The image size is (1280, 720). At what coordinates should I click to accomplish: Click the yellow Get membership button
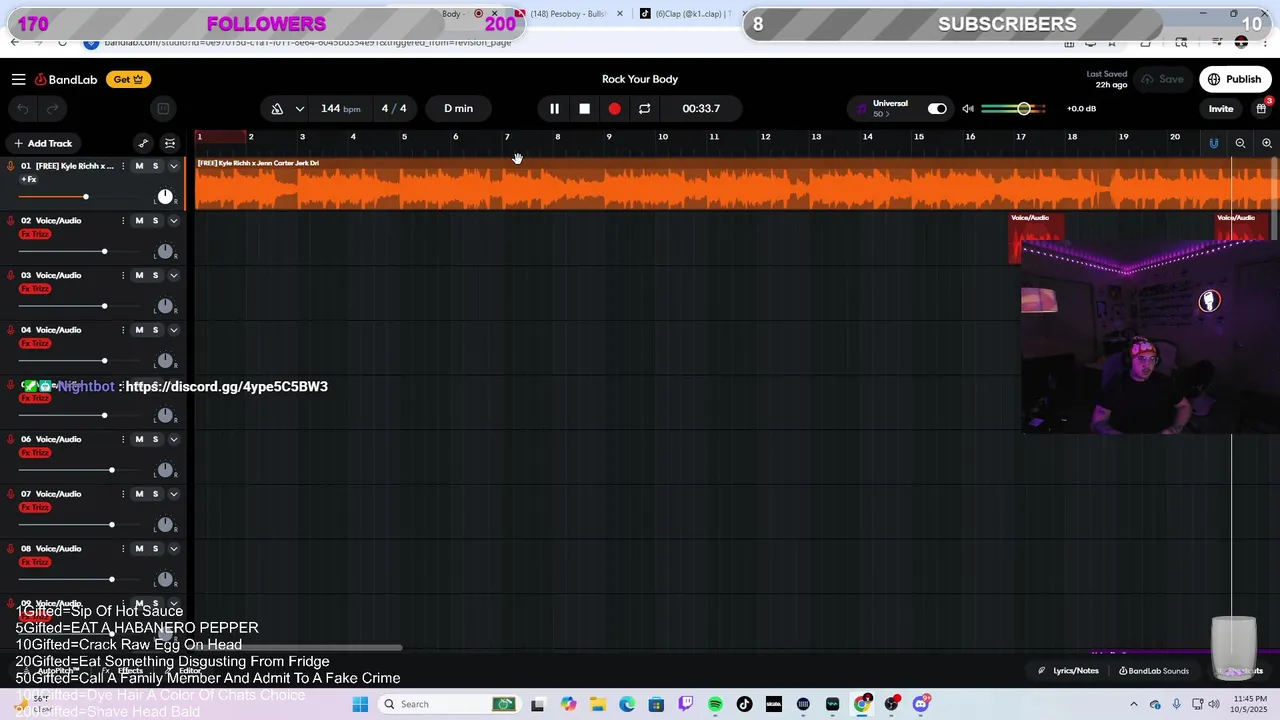129,79
